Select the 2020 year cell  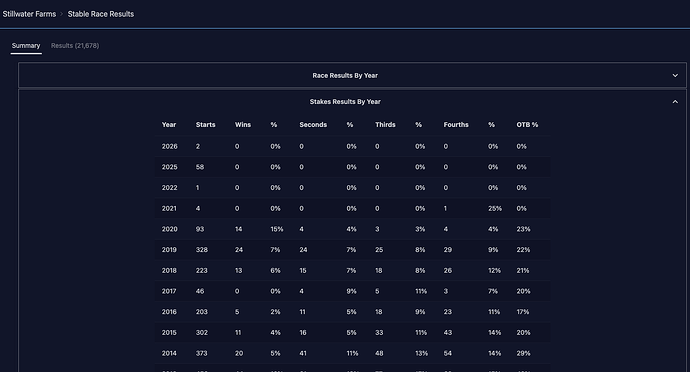pos(169,229)
